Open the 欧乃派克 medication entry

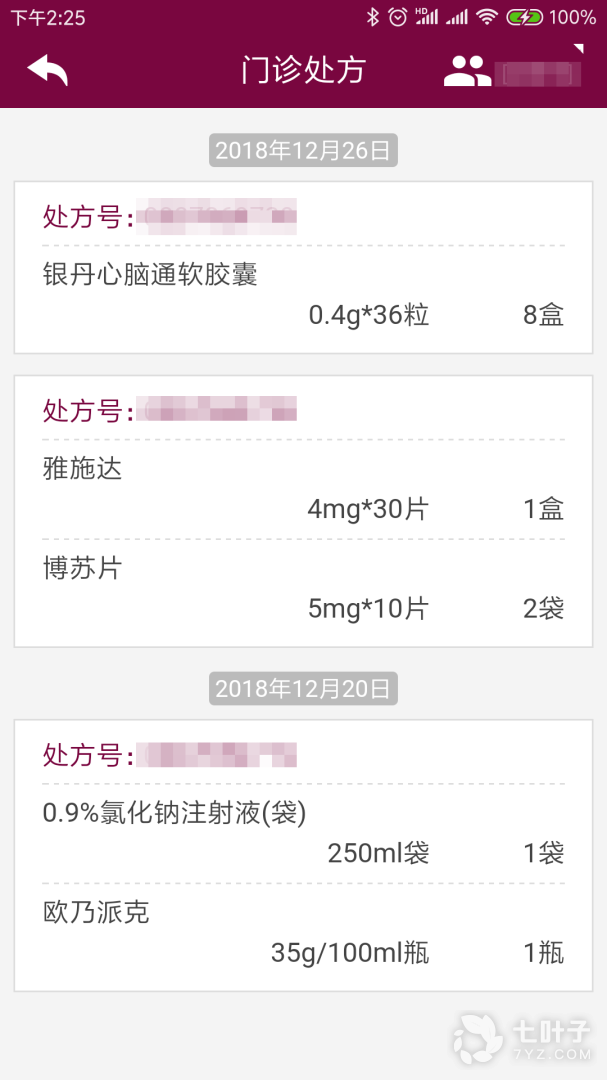[x=96, y=912]
